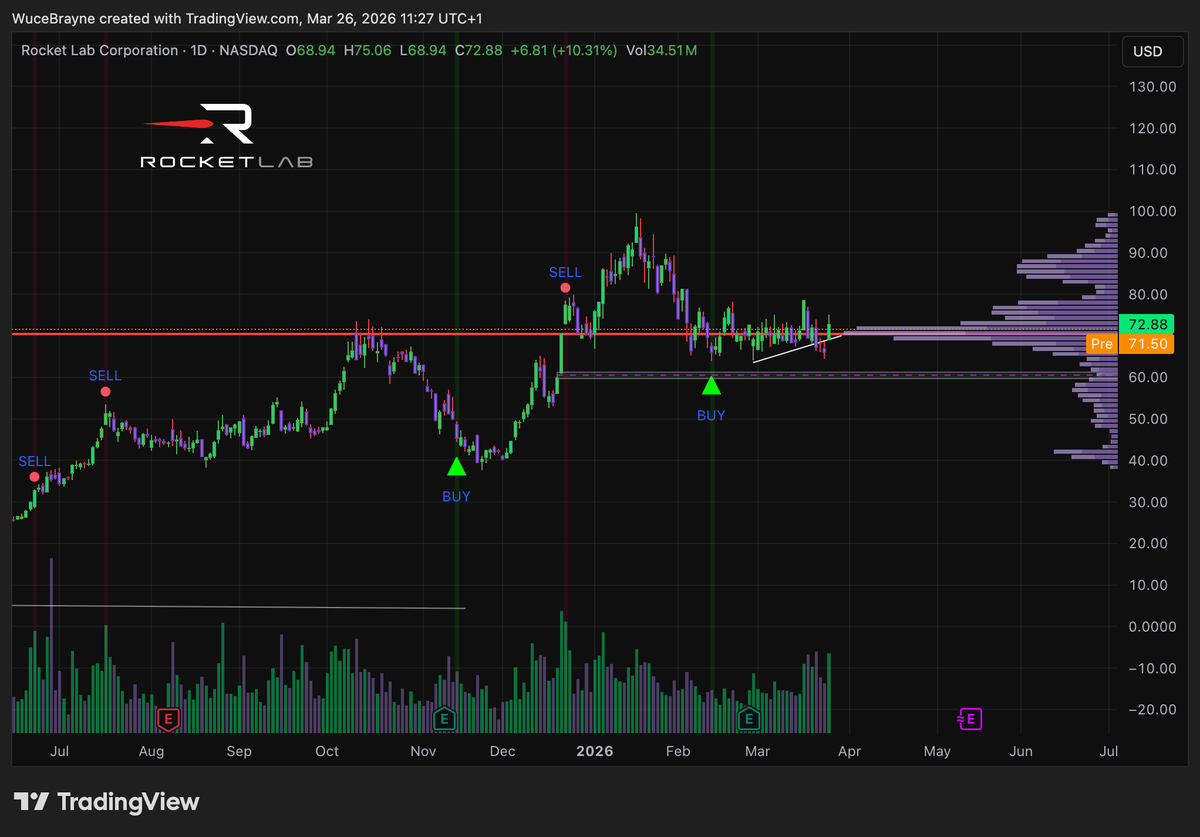Click the Aug label on the time axis

(151, 751)
